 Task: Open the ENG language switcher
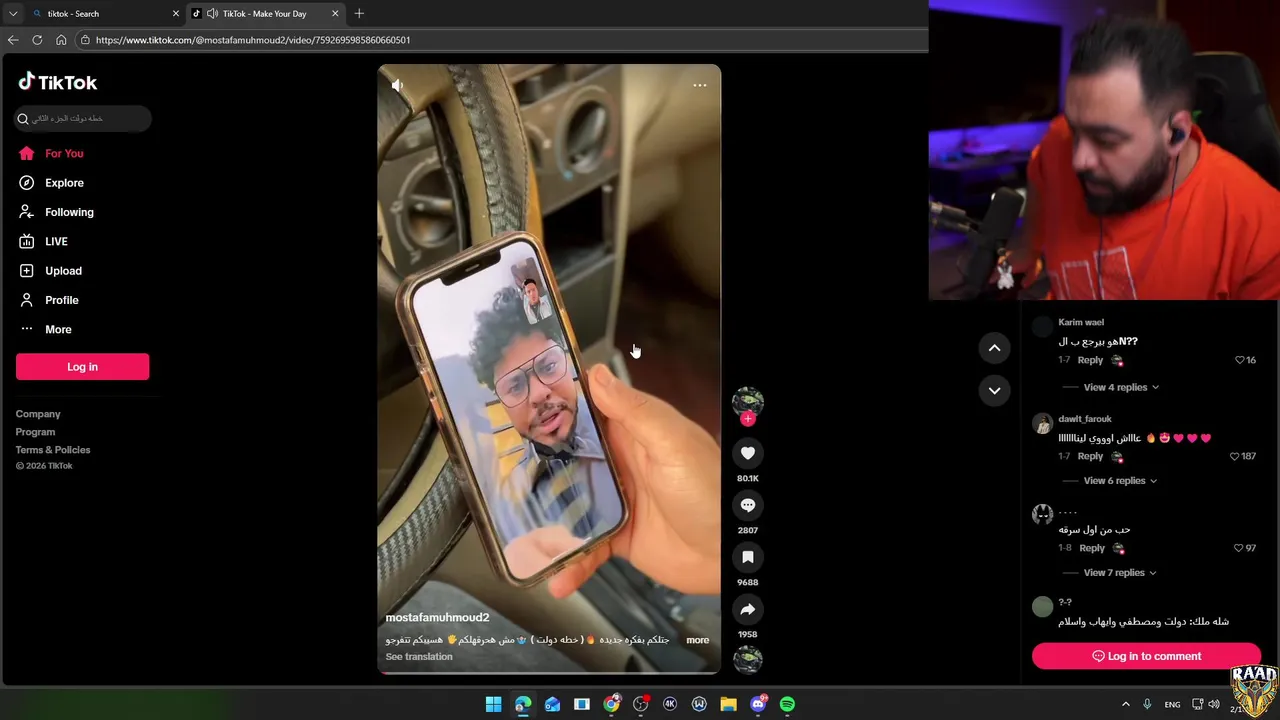coord(1172,705)
